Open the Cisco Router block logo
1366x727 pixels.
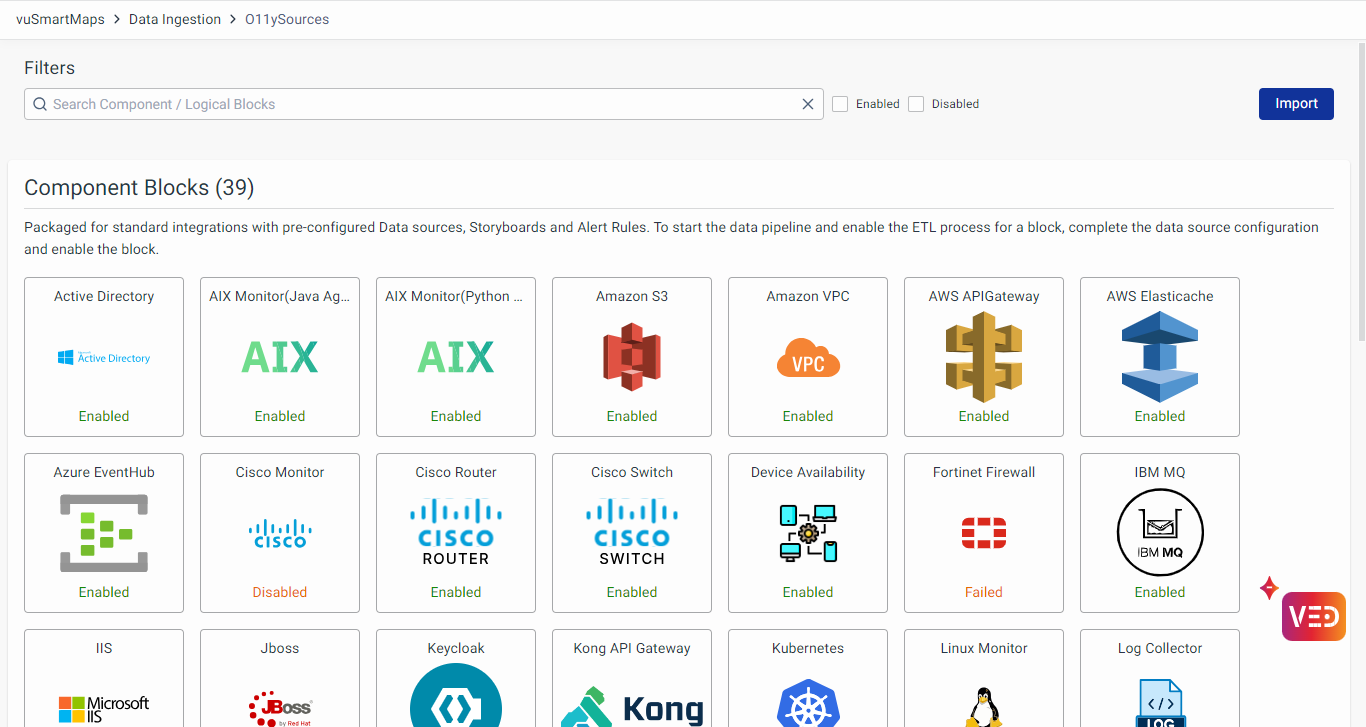point(456,533)
